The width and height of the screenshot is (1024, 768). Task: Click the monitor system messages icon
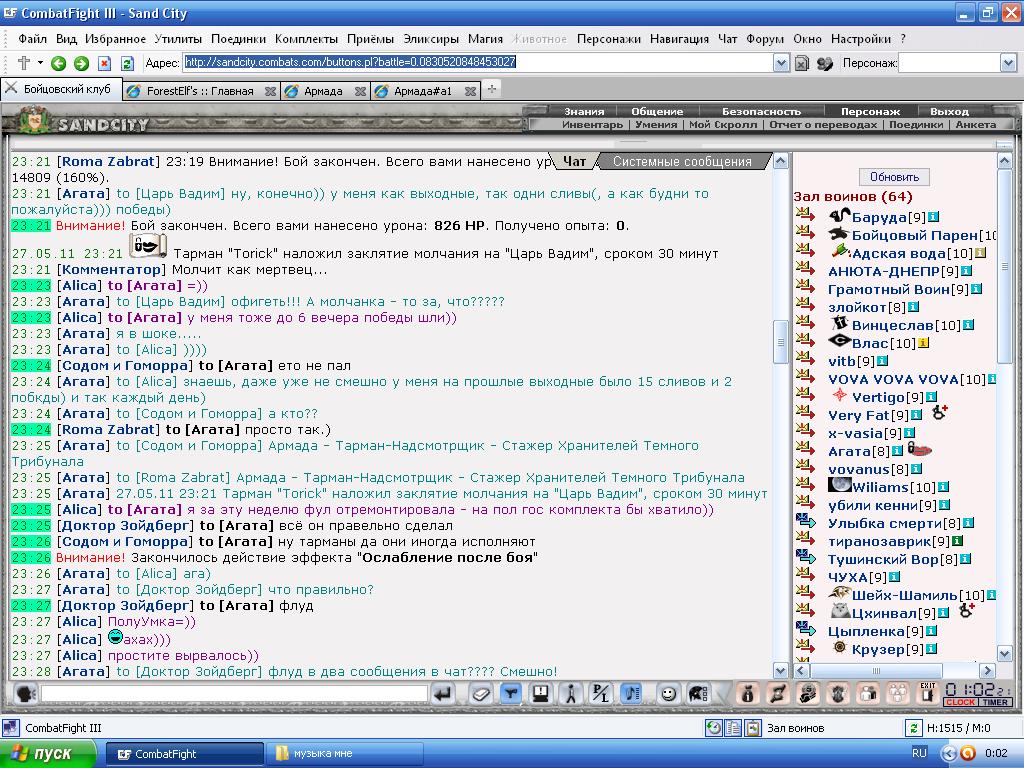[540, 694]
